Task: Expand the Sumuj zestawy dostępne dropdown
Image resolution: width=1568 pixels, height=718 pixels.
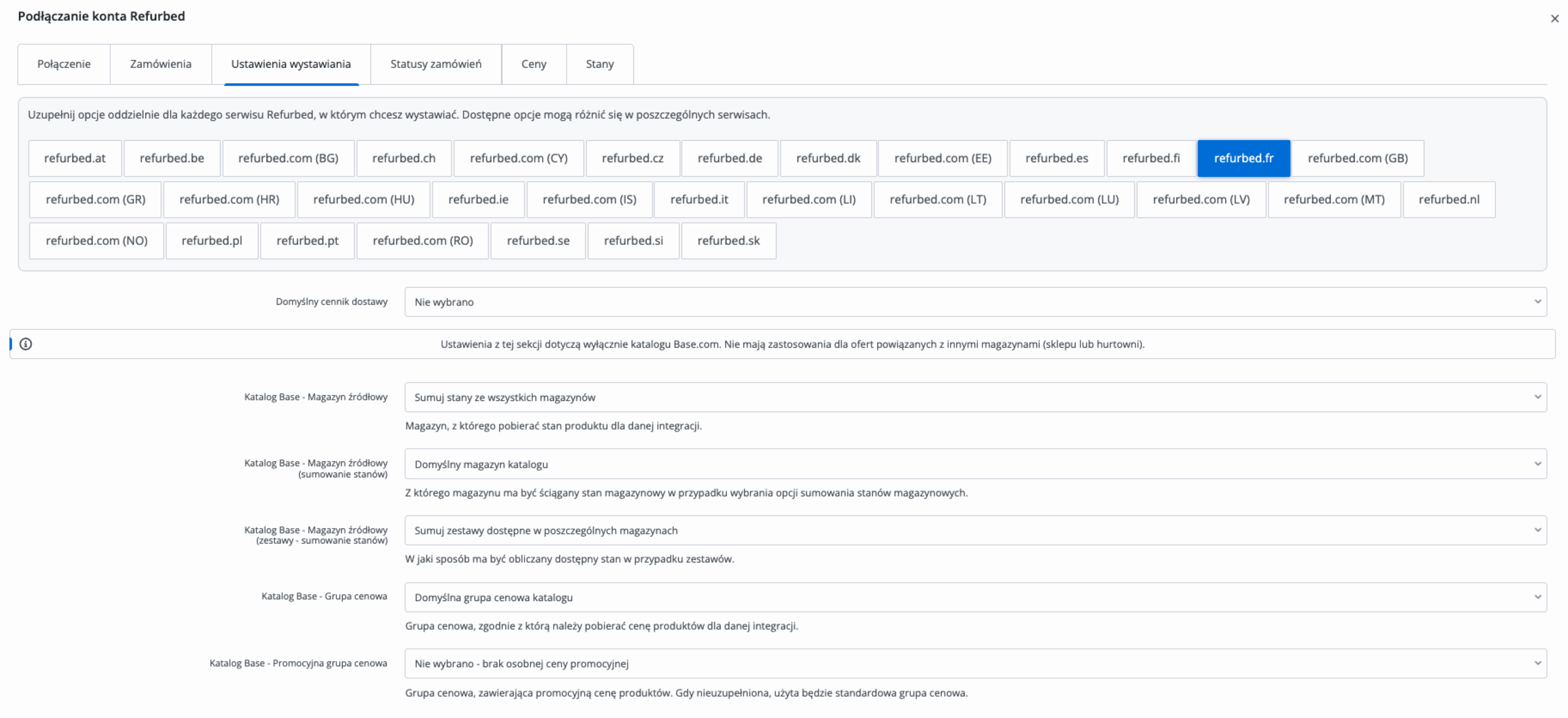Action: 975,531
